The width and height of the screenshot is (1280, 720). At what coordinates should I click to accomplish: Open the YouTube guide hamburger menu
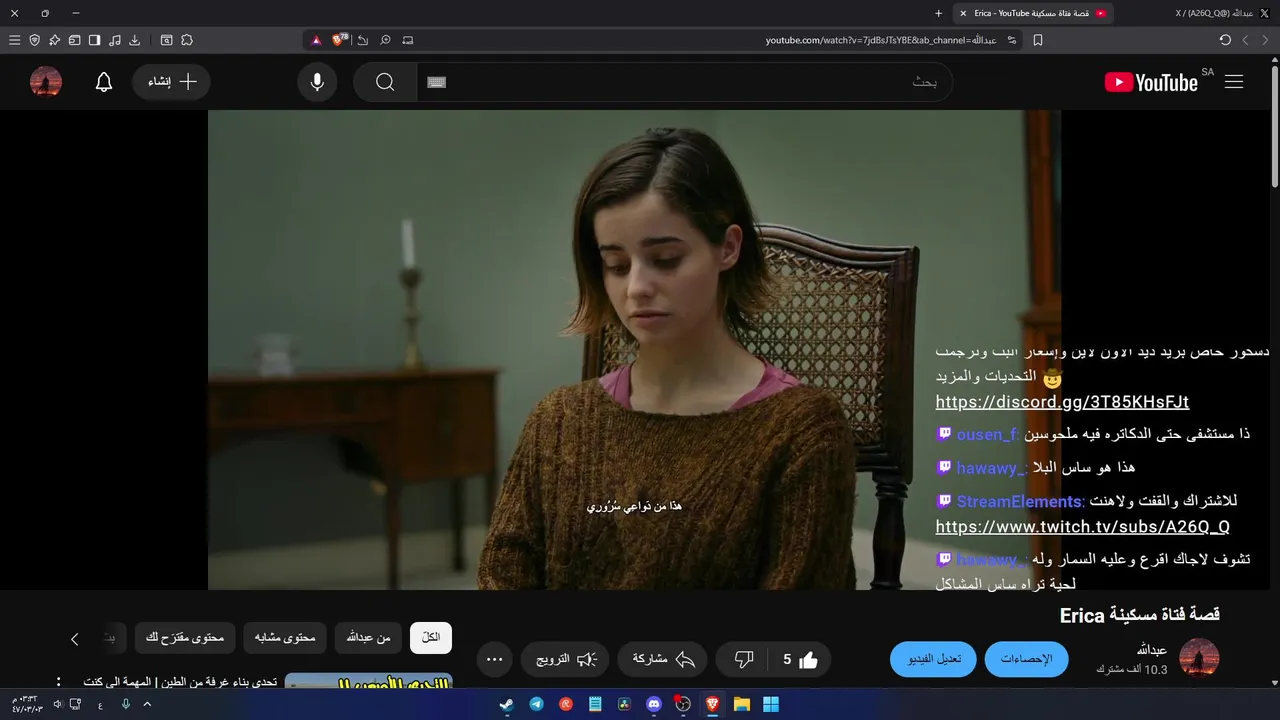[1234, 82]
